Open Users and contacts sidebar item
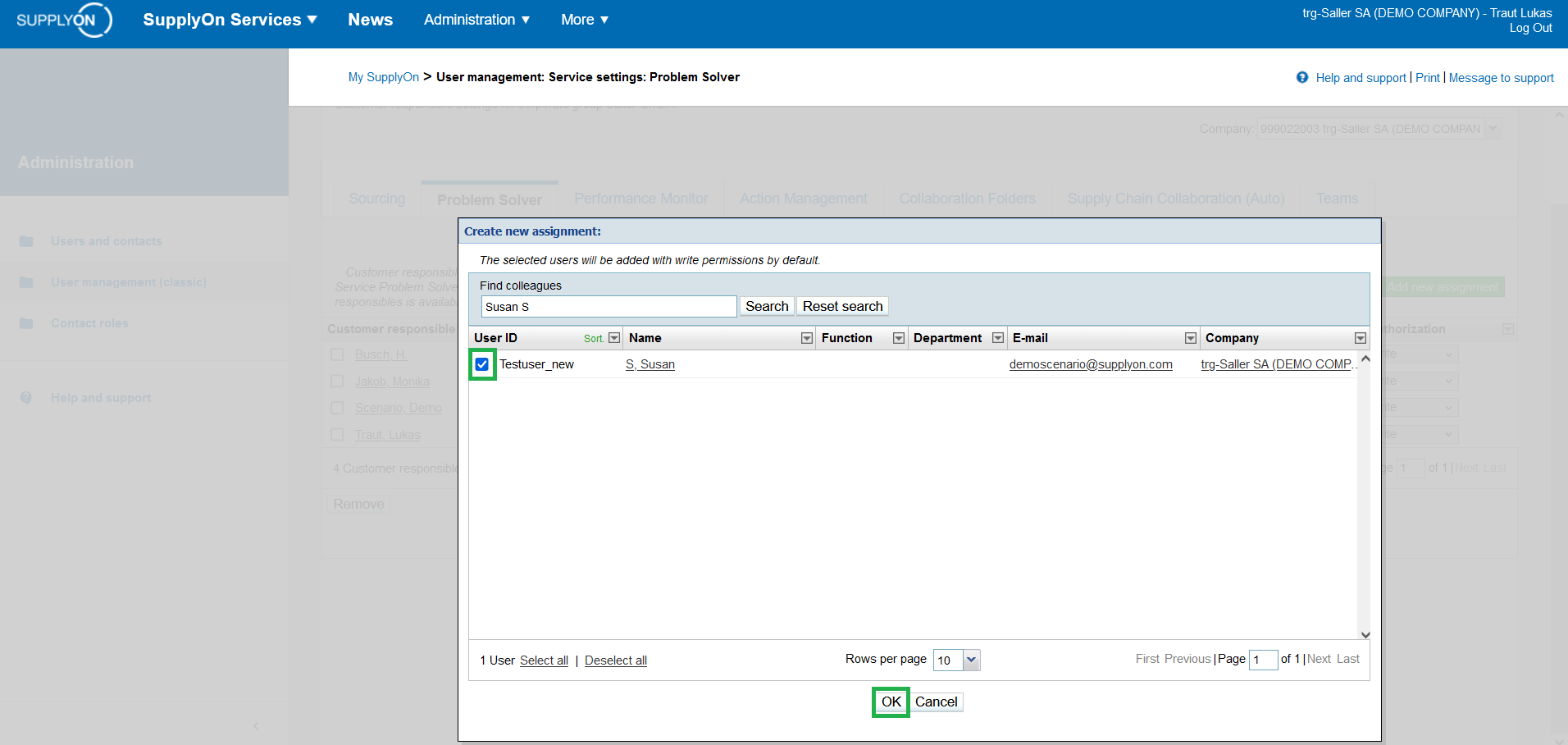This screenshot has width=1568, height=745. pos(107,241)
